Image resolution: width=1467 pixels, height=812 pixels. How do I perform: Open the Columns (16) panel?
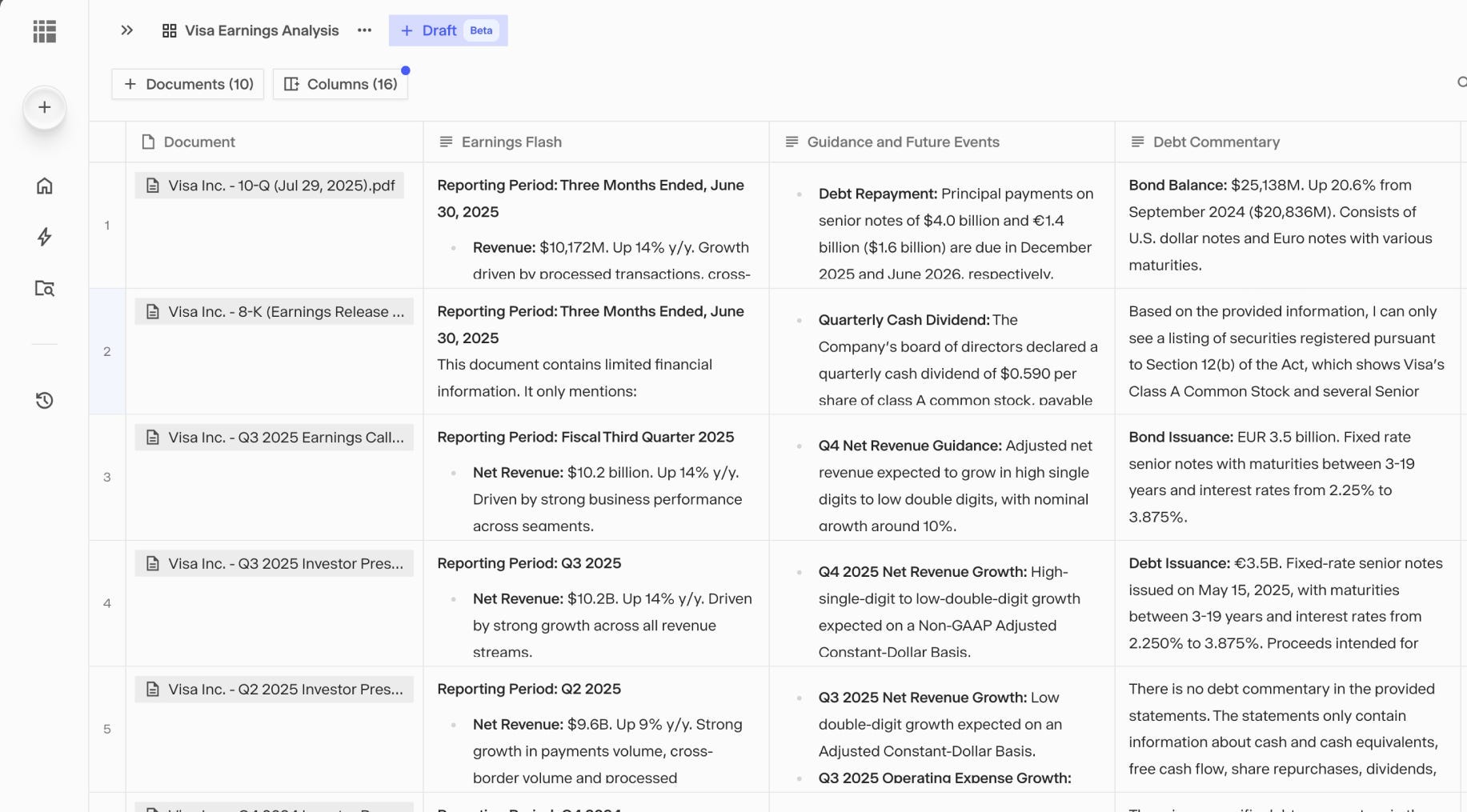coord(340,84)
